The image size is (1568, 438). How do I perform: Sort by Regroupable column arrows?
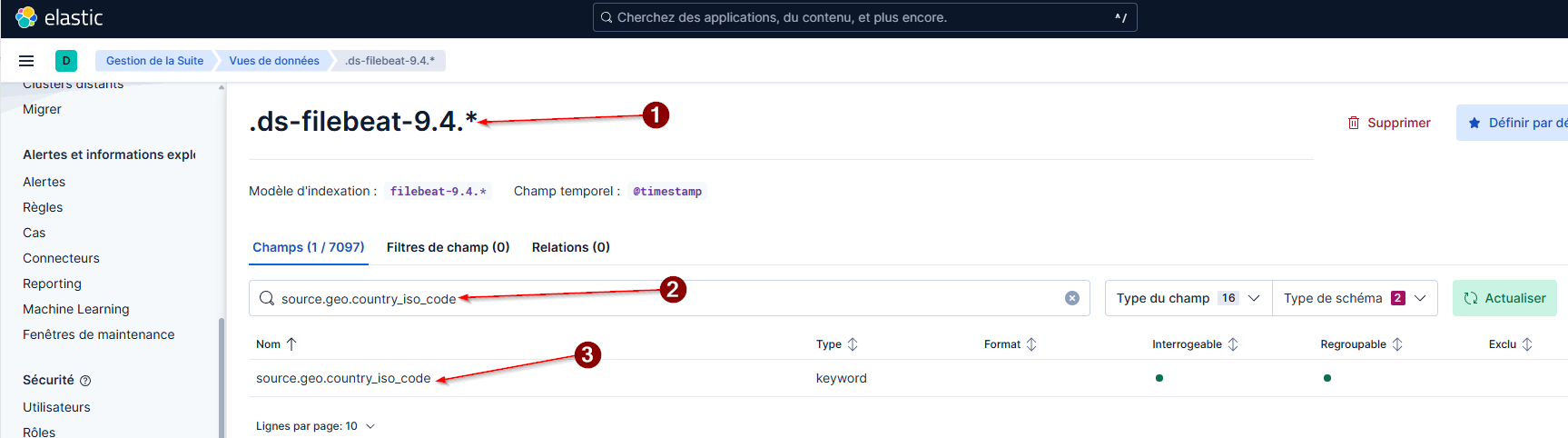pos(1397,344)
